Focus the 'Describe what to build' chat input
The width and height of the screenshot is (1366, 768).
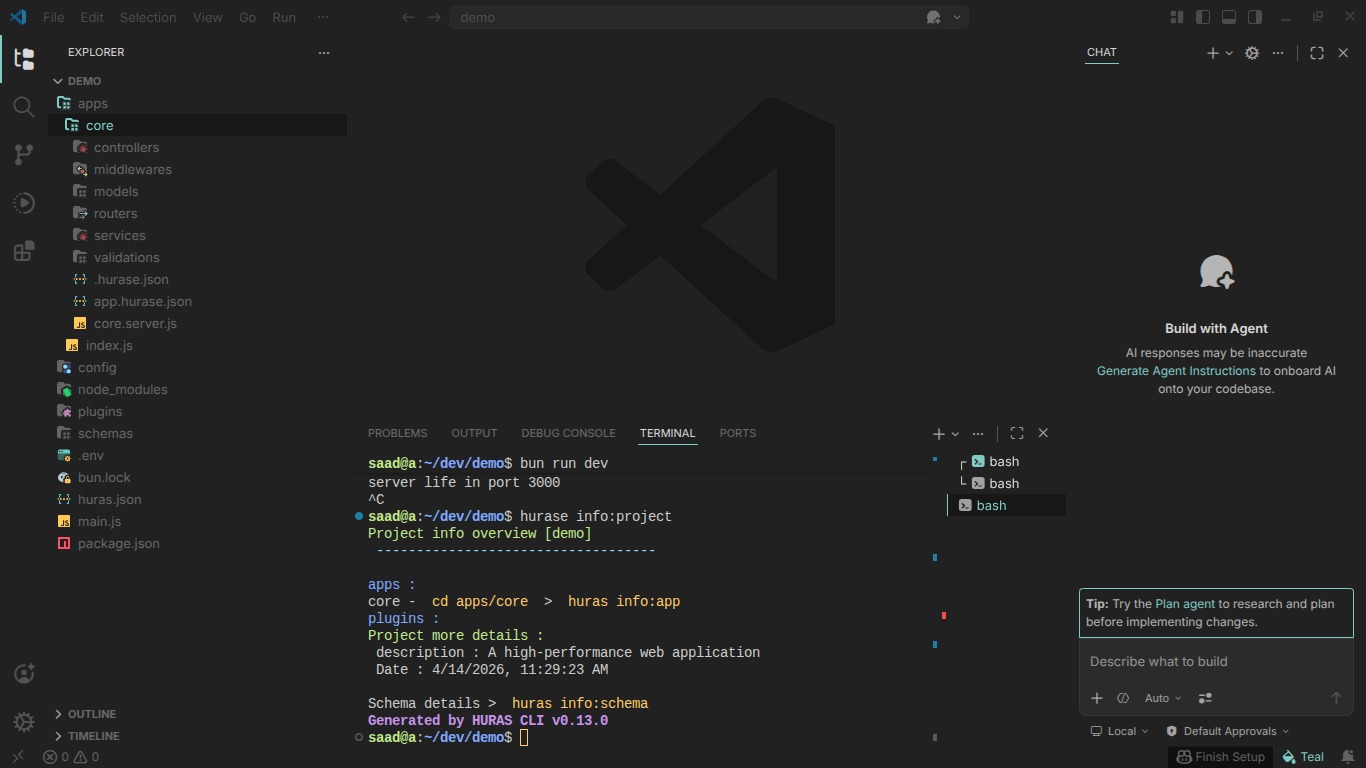click(1216, 662)
